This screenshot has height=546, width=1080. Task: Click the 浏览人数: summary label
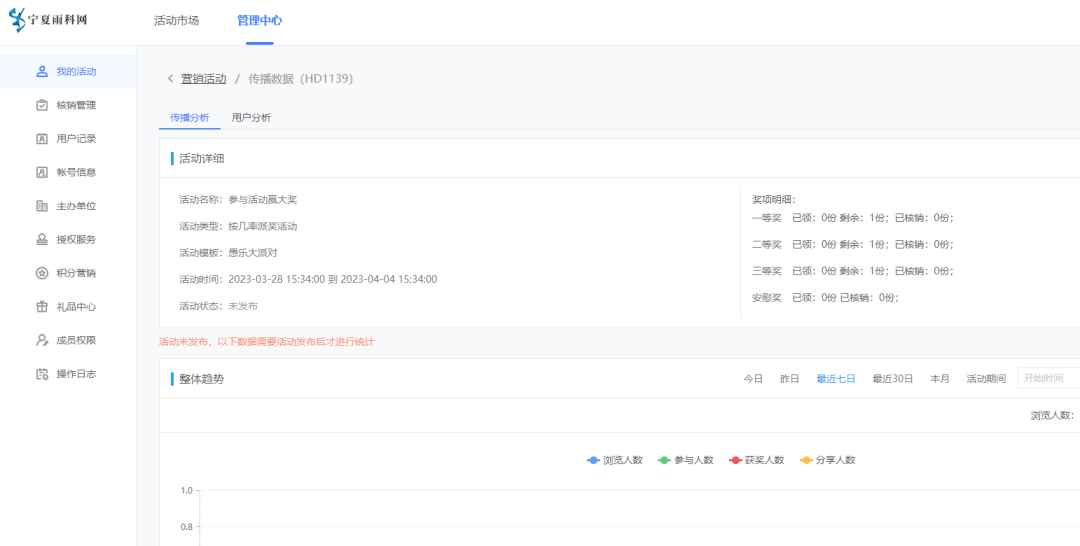tap(1052, 415)
